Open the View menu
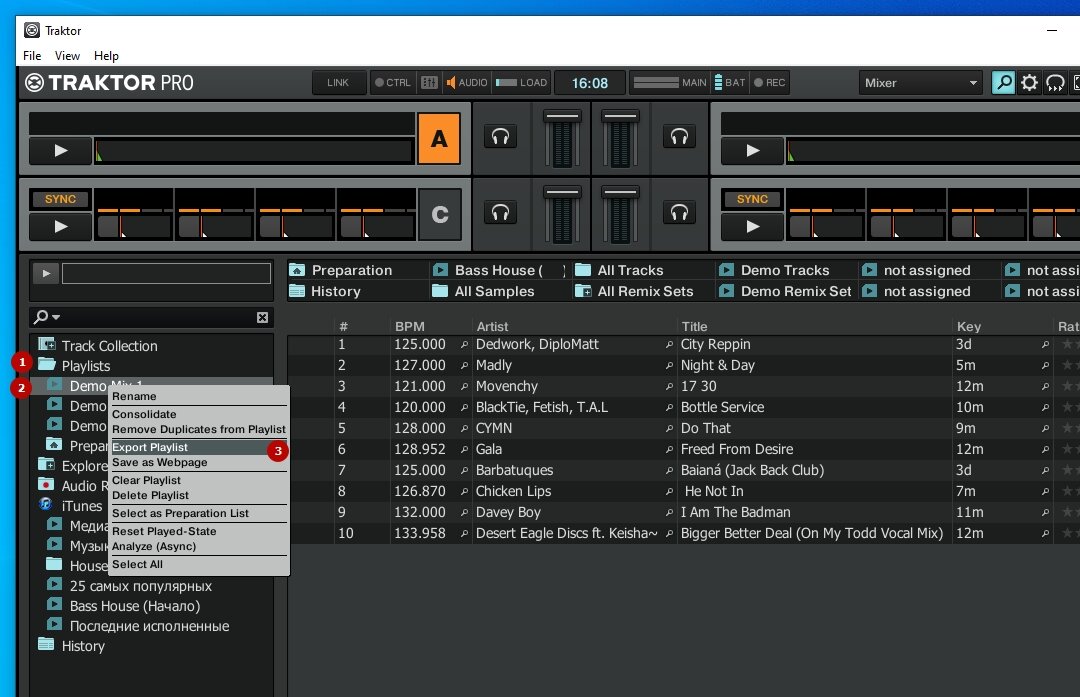This screenshot has height=697, width=1080. pyautogui.click(x=67, y=56)
